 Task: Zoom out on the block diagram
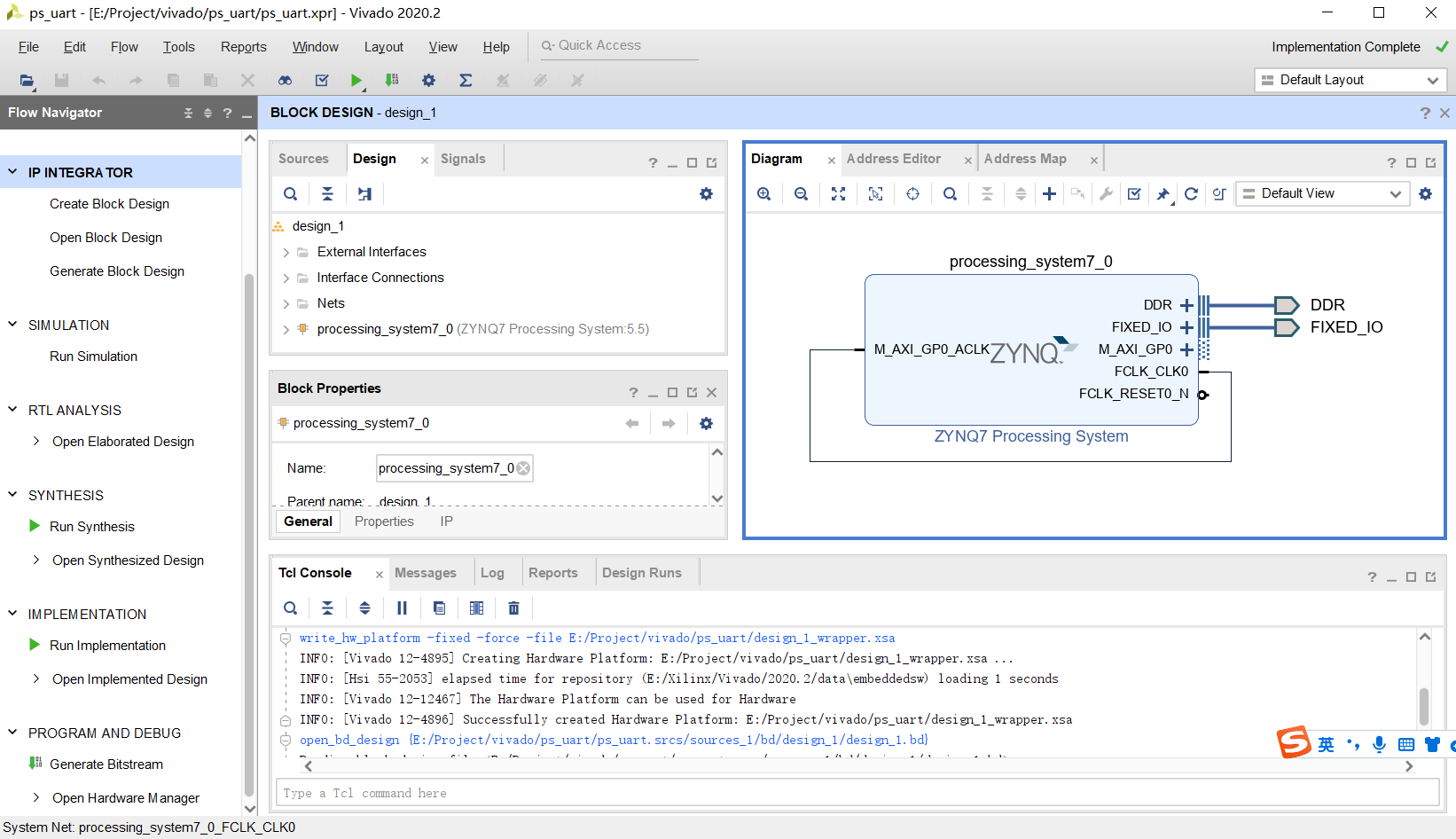pyautogui.click(x=801, y=193)
